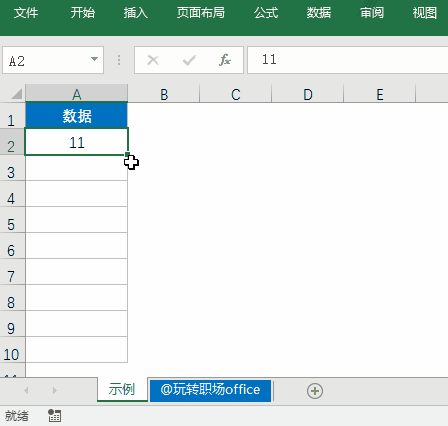Image resolution: width=448 pixels, height=426 pixels.
Task: Click the fill handle of cell A2
Action: click(x=127, y=154)
